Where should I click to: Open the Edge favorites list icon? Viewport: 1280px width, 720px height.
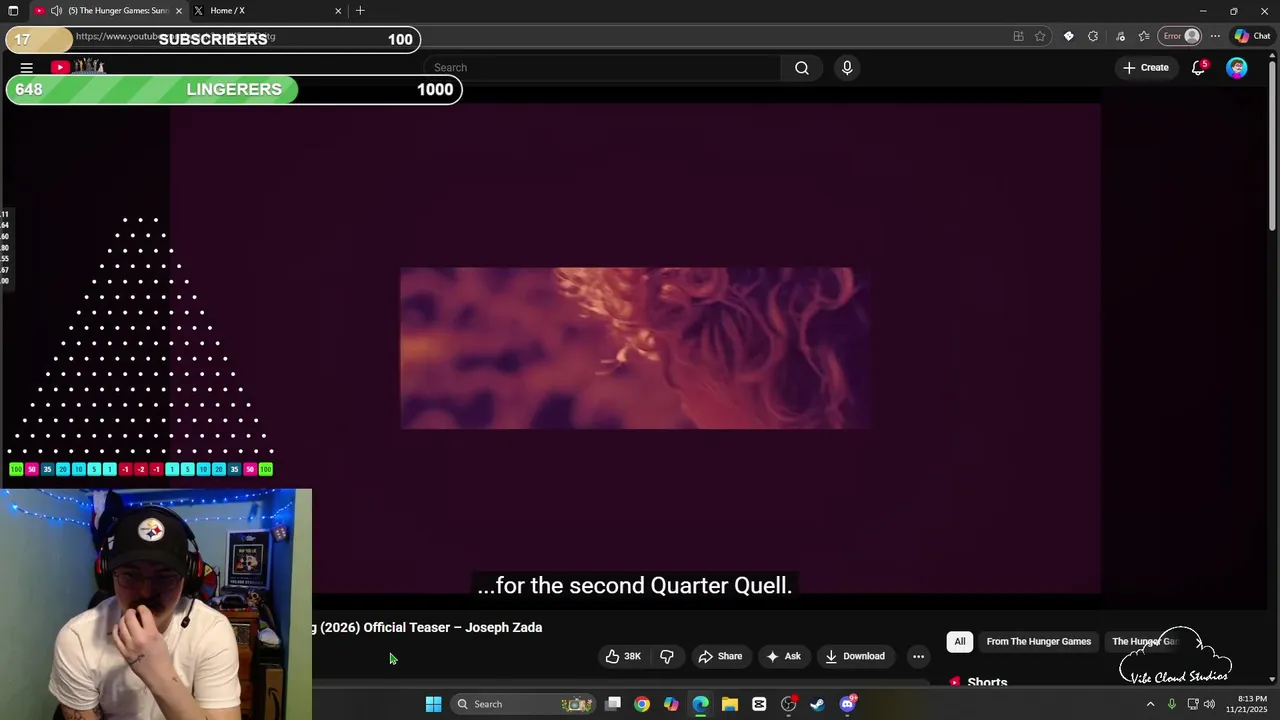(x=1144, y=36)
